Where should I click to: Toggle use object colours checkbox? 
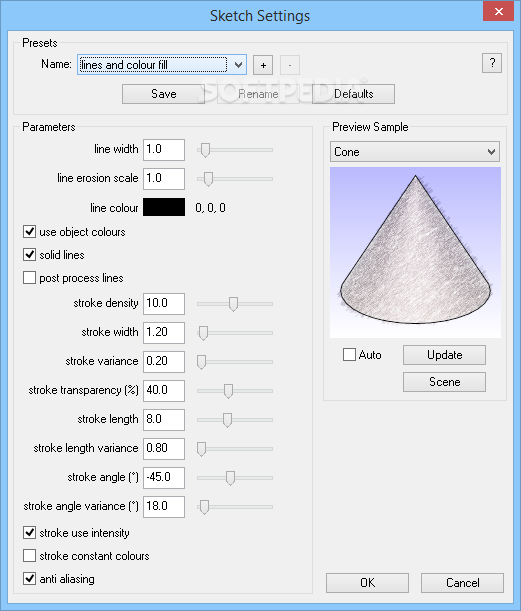pyautogui.click(x=30, y=231)
